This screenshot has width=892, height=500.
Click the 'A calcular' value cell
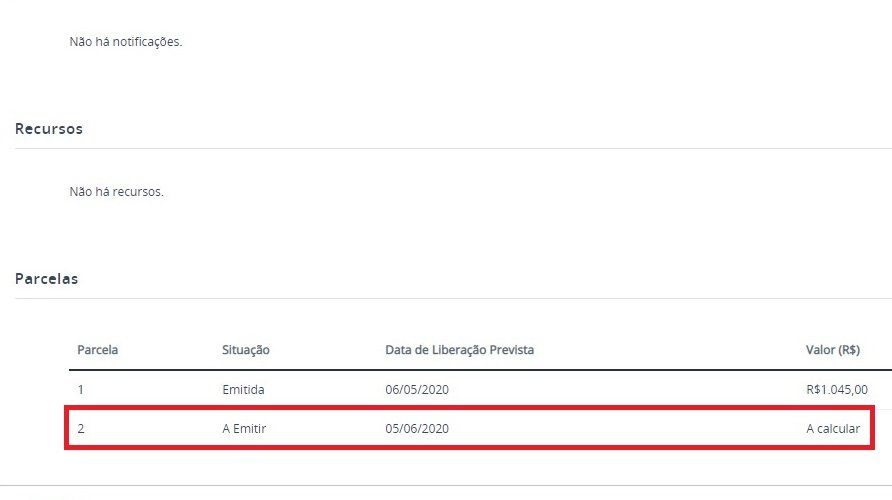pyautogui.click(x=832, y=429)
